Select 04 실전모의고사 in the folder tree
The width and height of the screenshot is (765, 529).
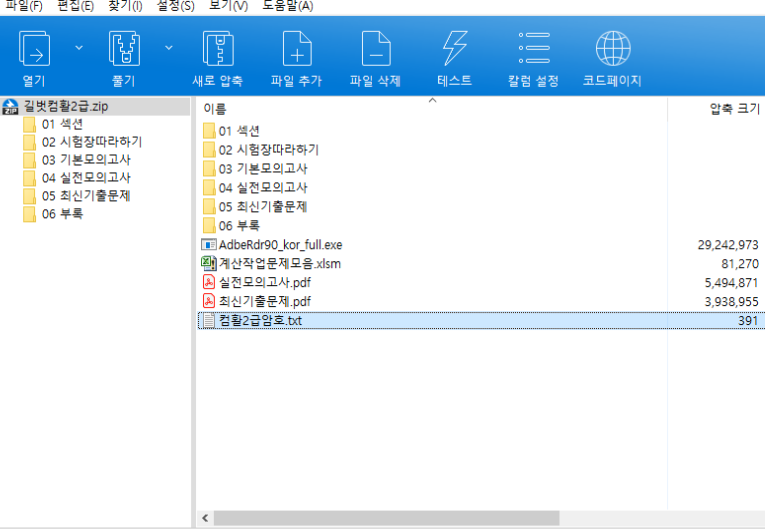coord(86,178)
